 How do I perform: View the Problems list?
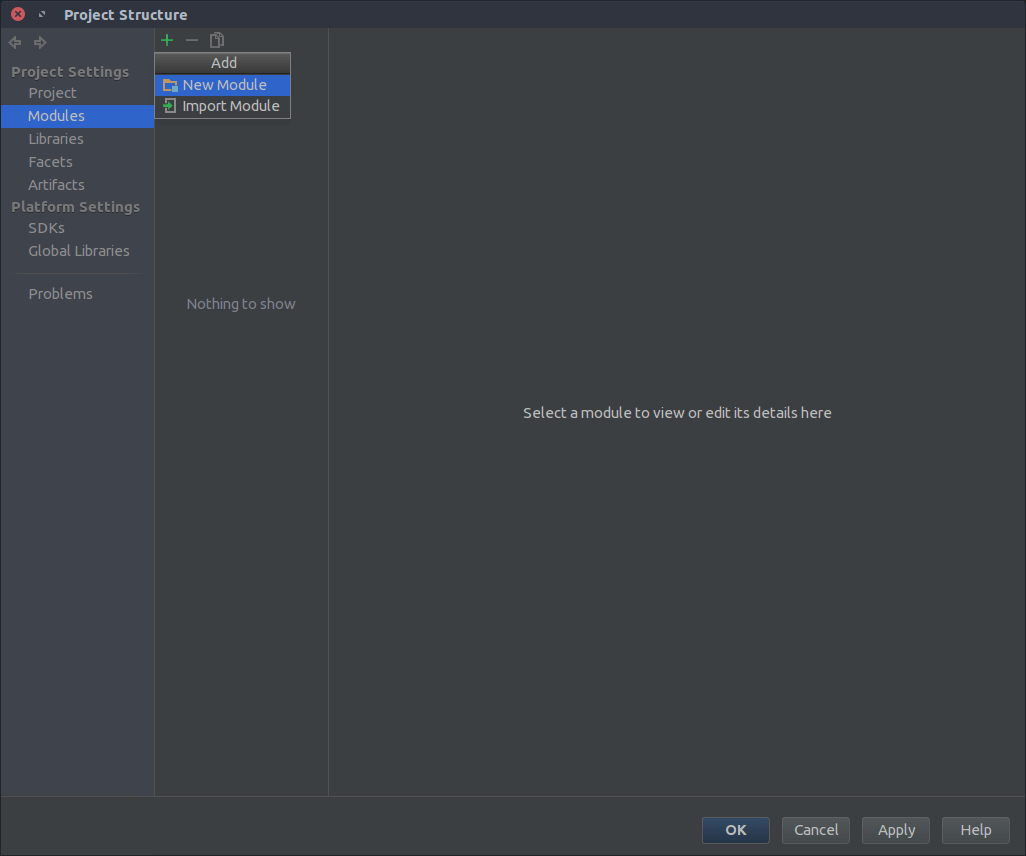pos(60,294)
